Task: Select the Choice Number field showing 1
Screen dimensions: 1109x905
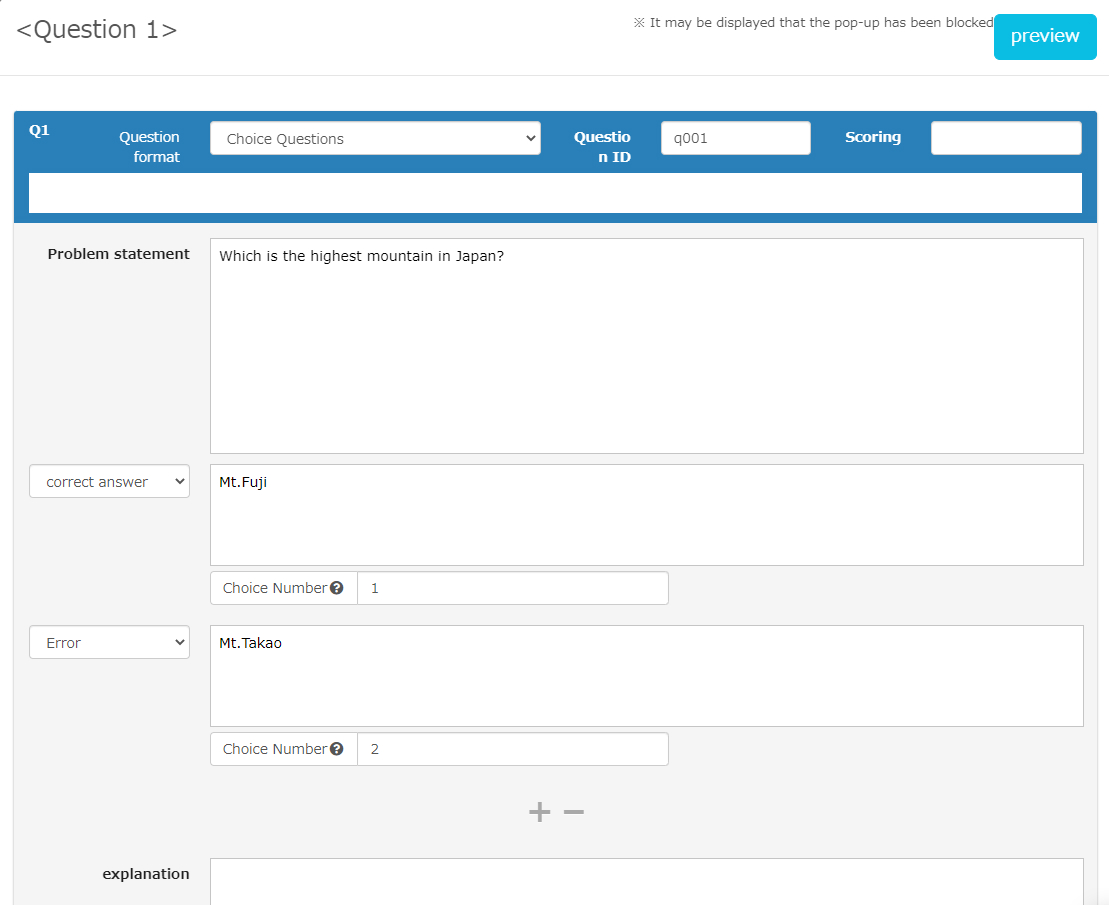Action: [512, 589]
